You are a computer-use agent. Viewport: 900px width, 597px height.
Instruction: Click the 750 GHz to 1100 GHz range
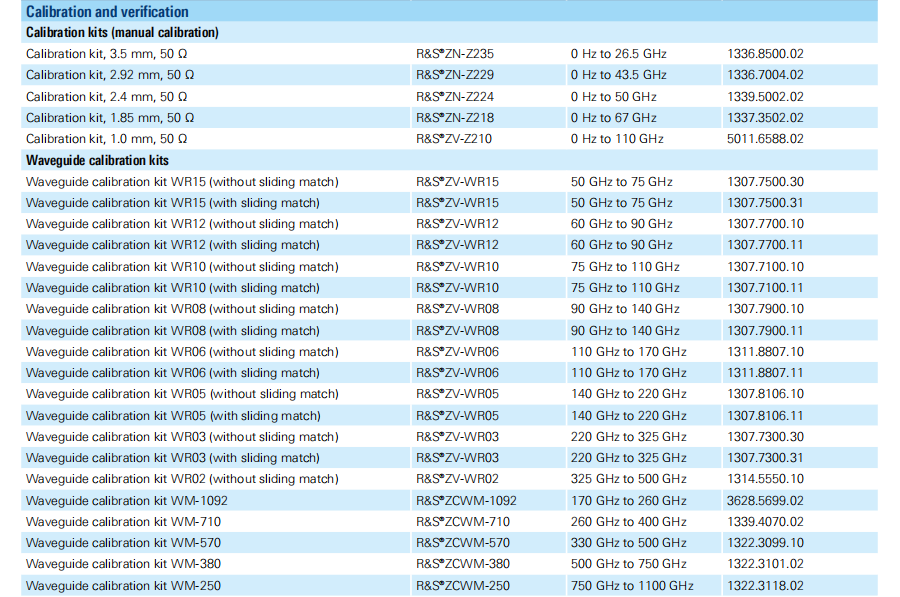coord(631,586)
